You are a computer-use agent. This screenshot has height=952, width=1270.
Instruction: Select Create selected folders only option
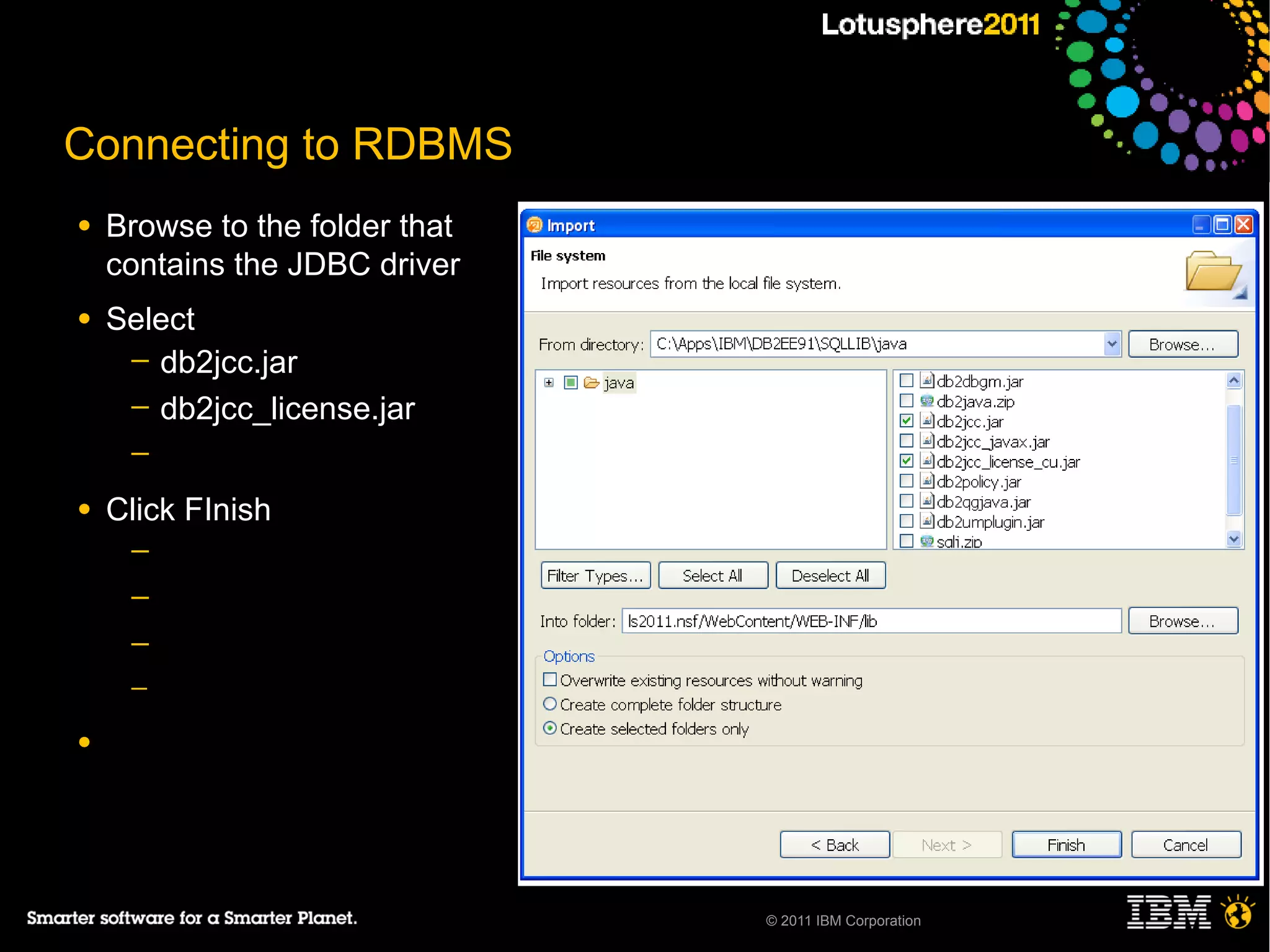[x=549, y=728]
